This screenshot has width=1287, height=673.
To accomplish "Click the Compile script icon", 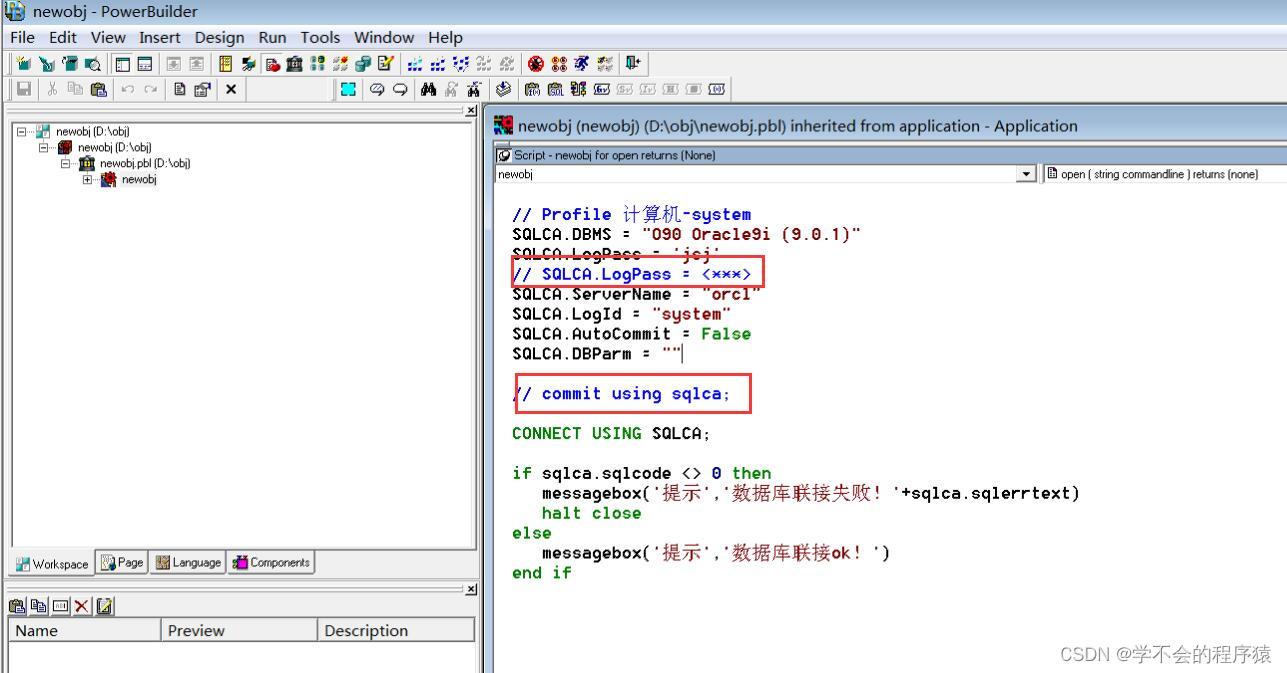I will pyautogui.click(x=503, y=89).
